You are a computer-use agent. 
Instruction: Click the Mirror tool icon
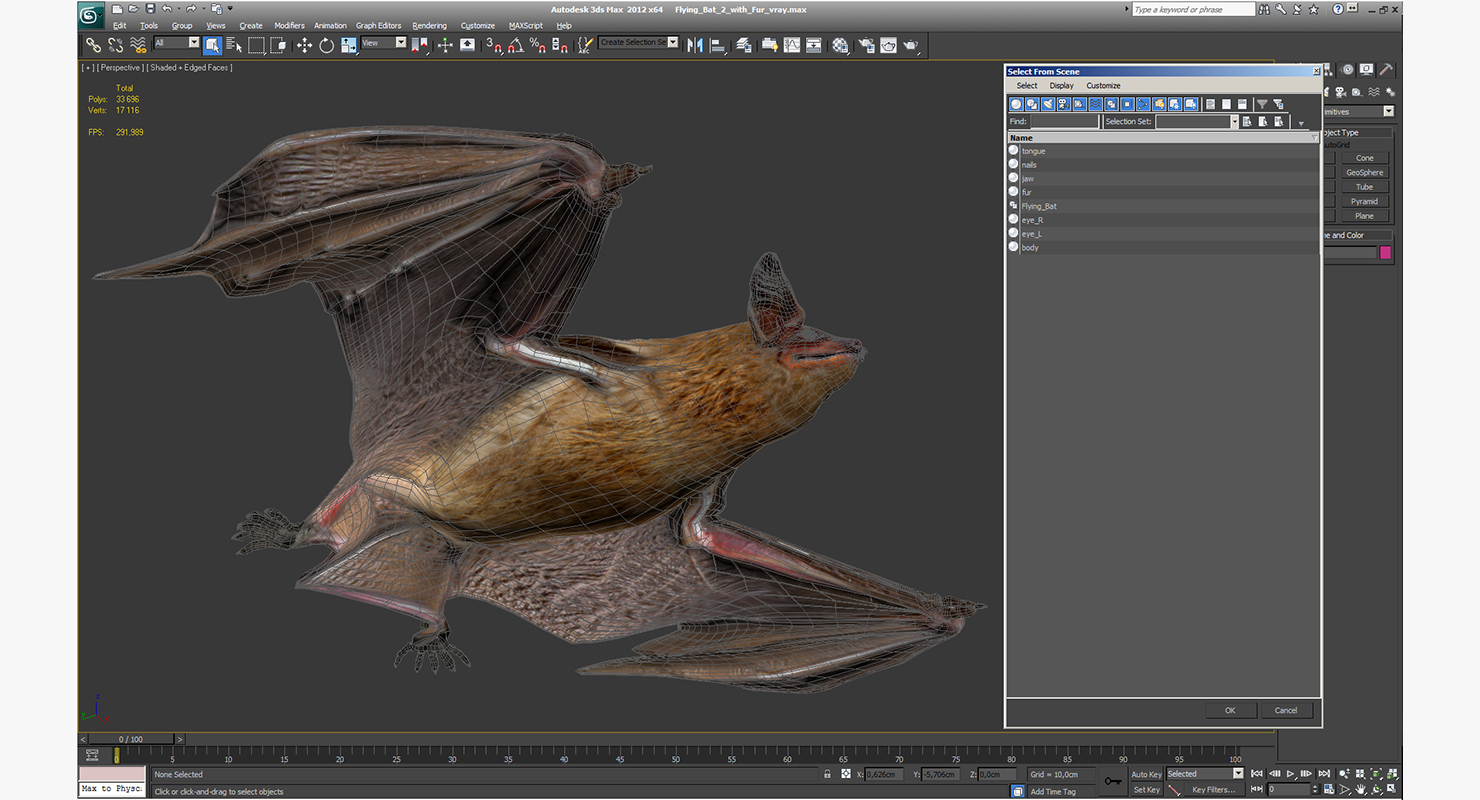(695, 45)
